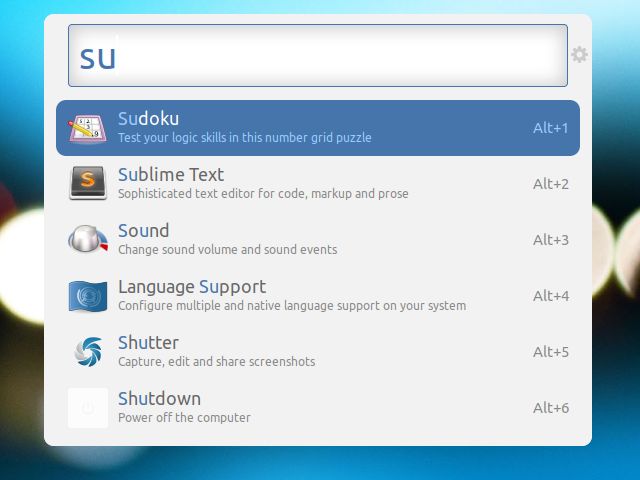The image size is (640, 480).
Task: Choose the "Sound" result title
Action: pyautogui.click(x=144, y=231)
